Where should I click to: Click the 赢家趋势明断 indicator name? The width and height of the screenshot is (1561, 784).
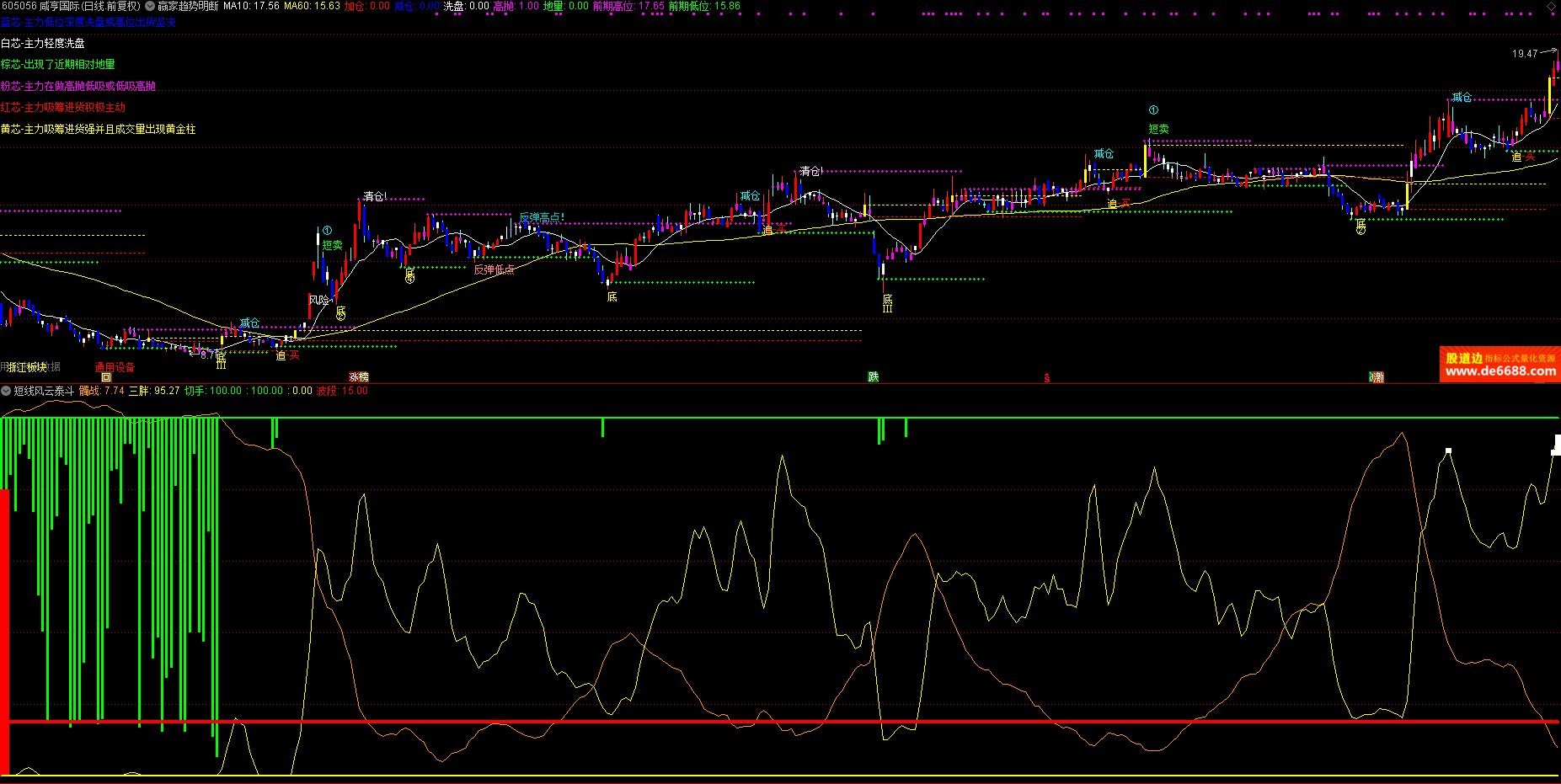click(188, 6)
